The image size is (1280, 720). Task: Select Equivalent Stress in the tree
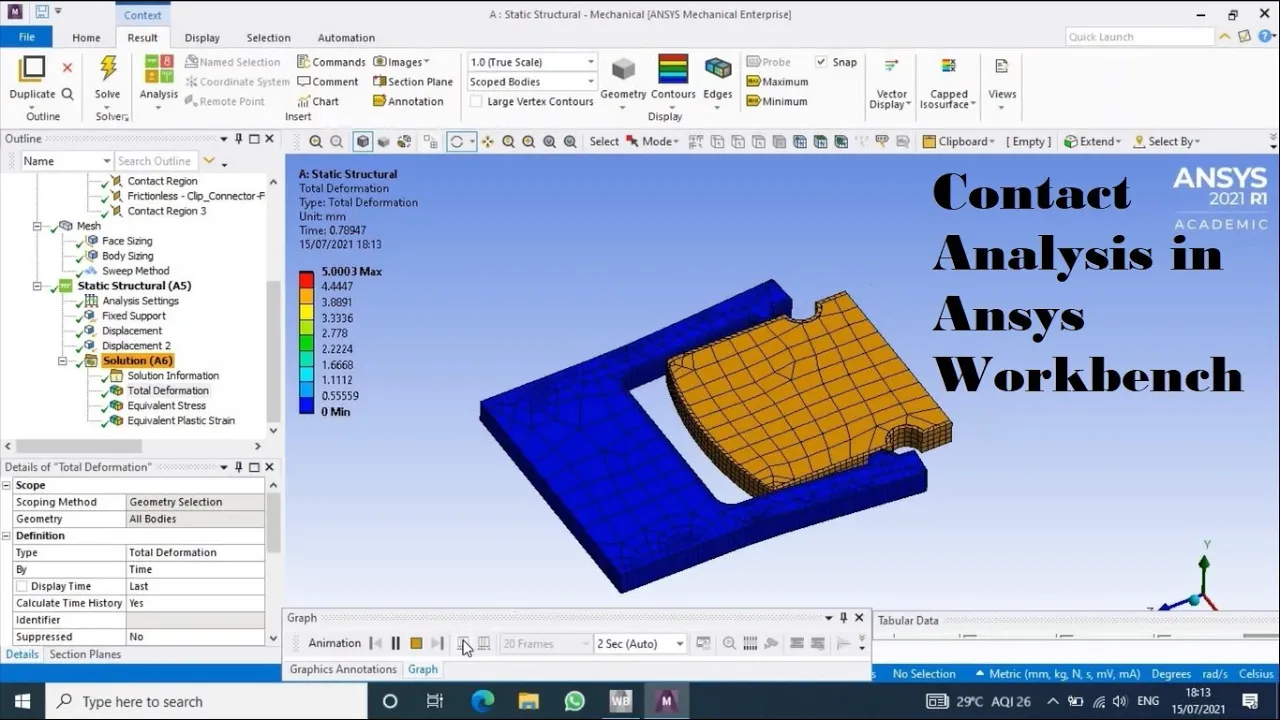[x=166, y=406]
